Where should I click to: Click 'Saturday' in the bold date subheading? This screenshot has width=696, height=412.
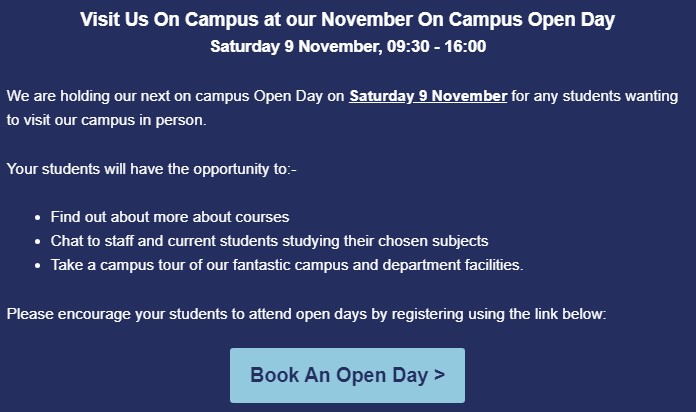tap(245, 46)
